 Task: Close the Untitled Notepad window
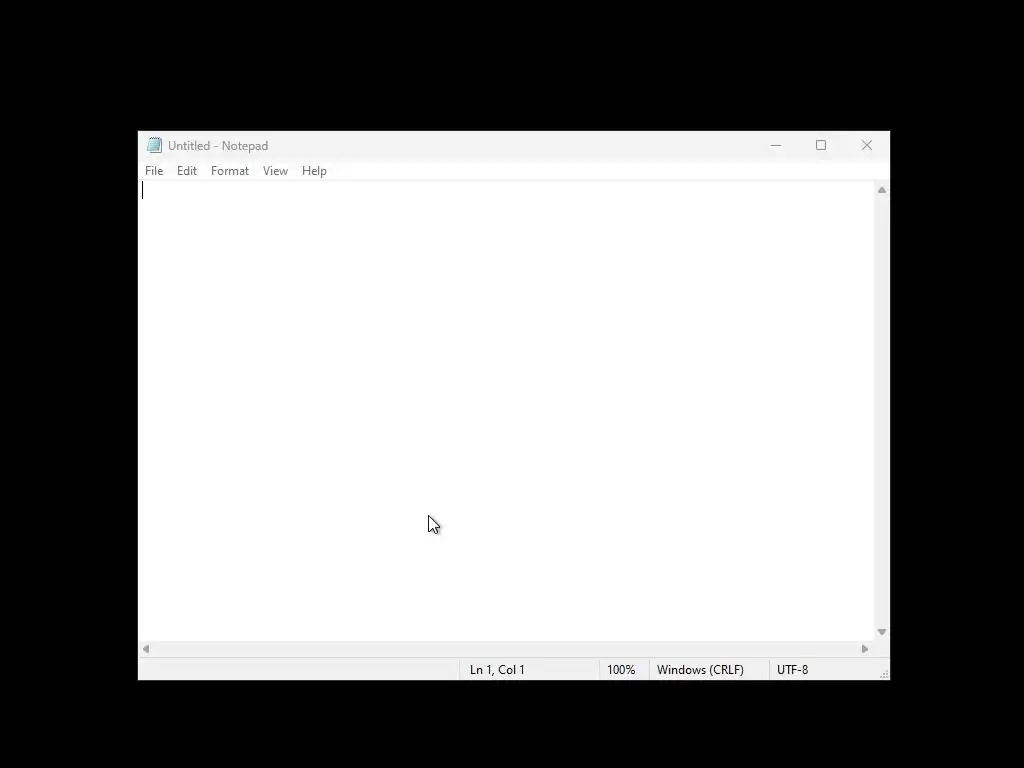(x=867, y=145)
